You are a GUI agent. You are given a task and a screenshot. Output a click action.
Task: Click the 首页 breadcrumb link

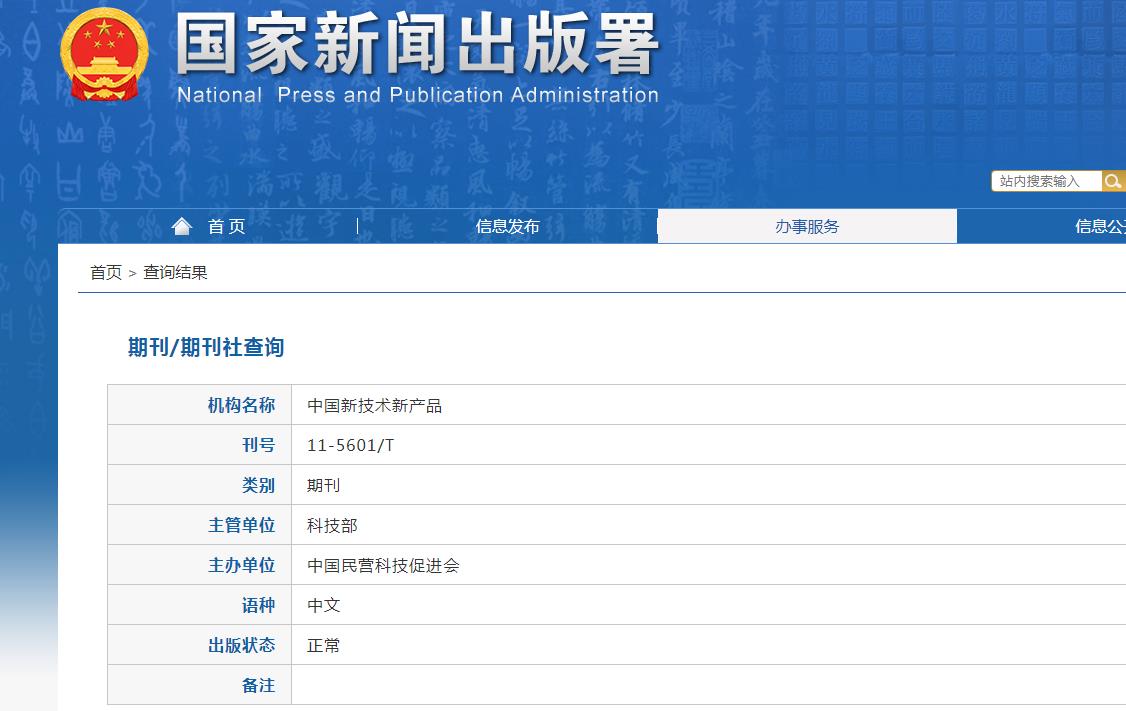(104, 272)
